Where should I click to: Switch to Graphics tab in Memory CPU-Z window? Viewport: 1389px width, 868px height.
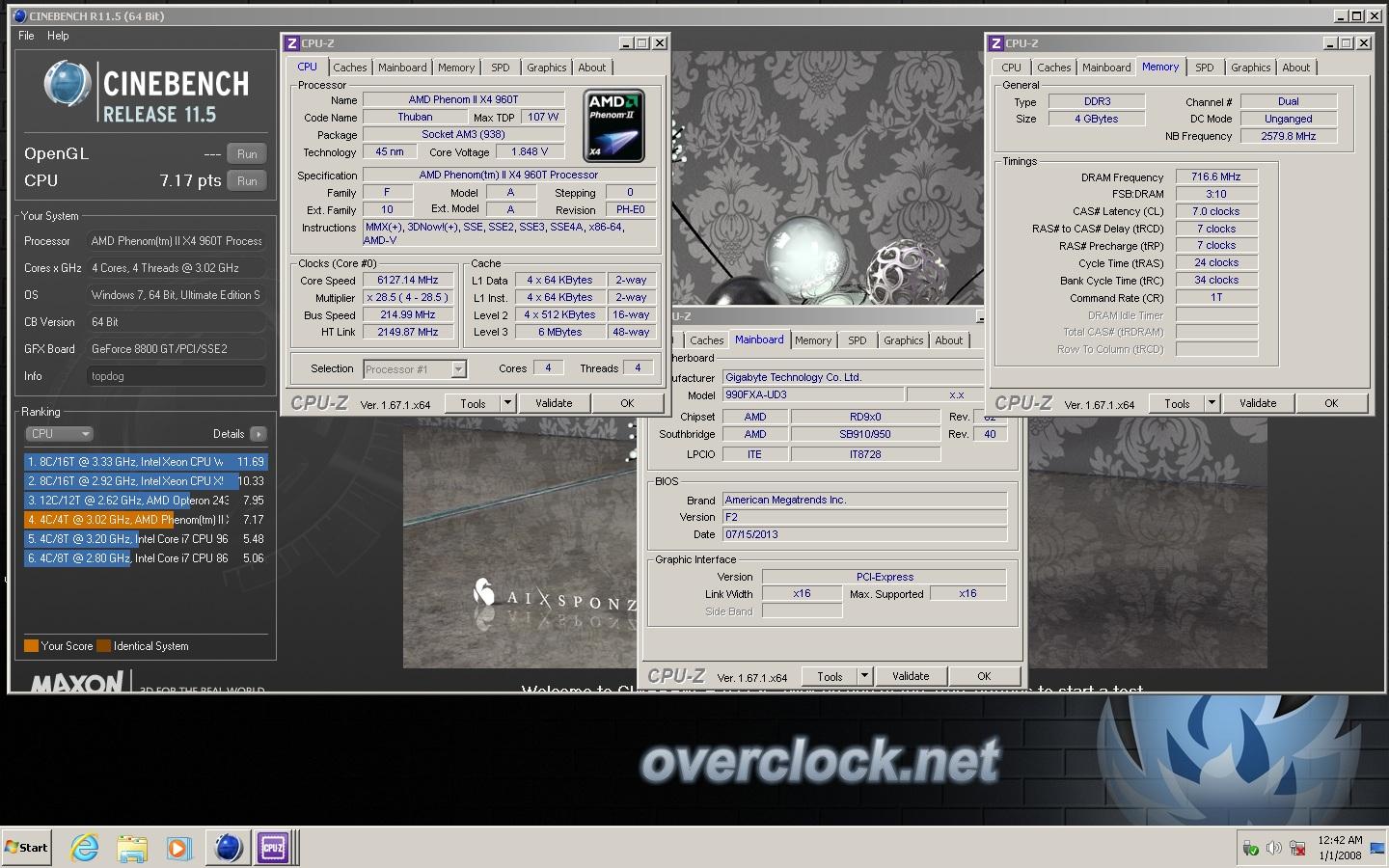[x=1251, y=68]
